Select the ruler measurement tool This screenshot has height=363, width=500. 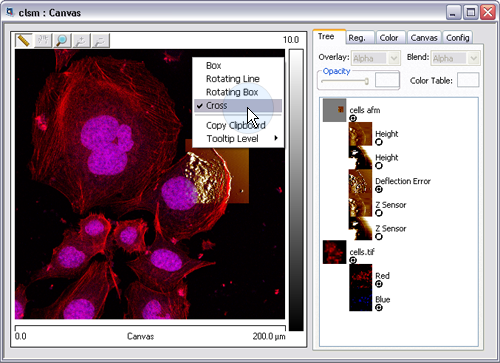pyautogui.click(x=24, y=41)
